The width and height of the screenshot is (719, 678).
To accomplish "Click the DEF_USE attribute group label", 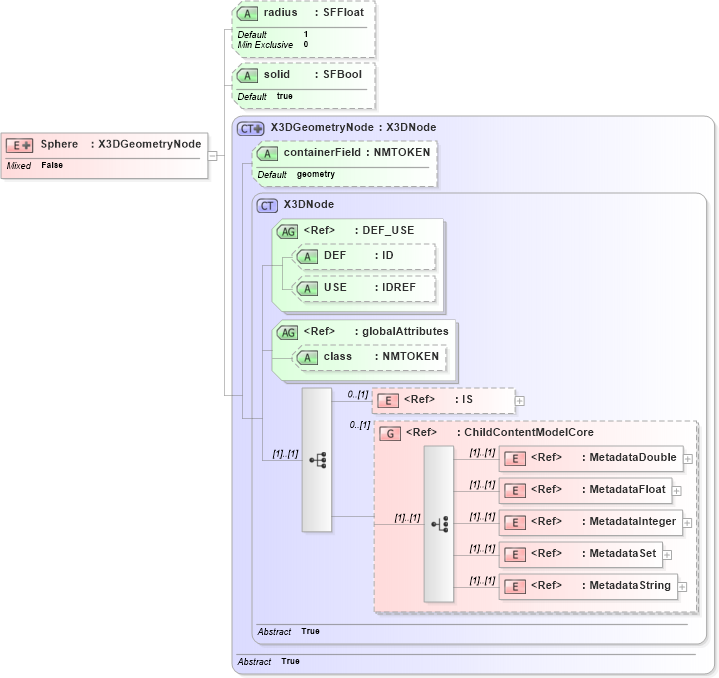I will (x=388, y=230).
